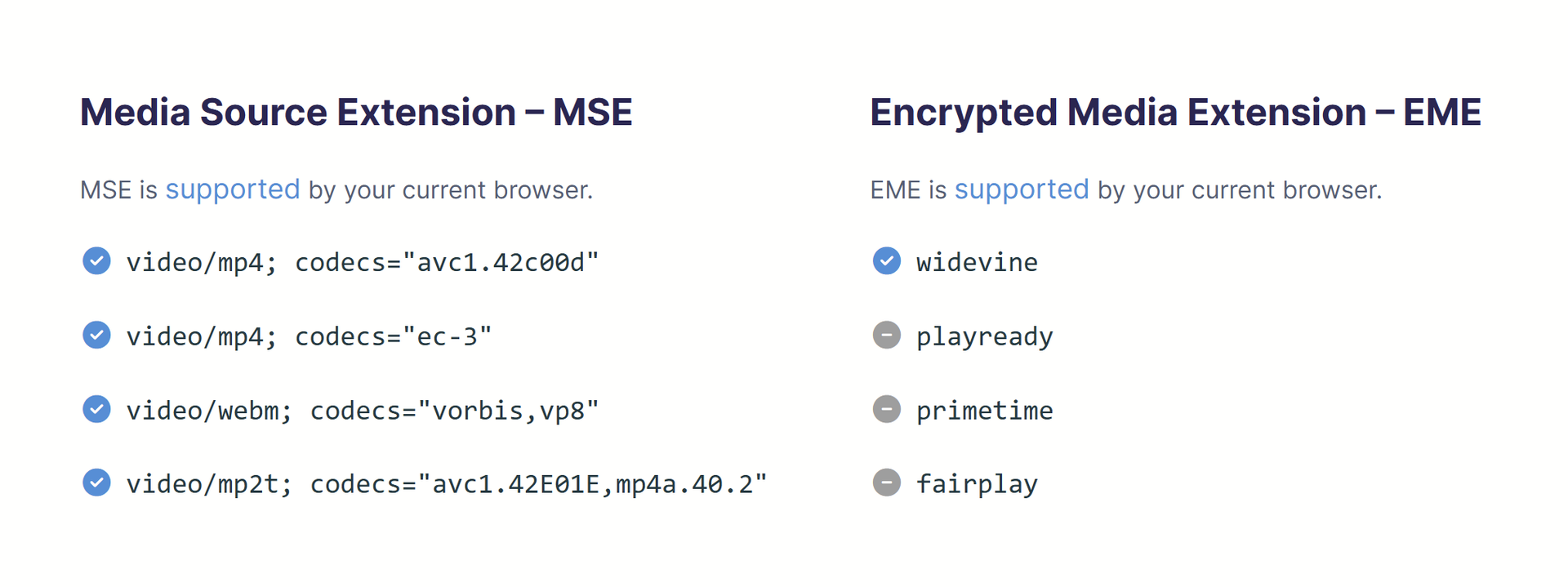Click the widevine DRM label
Screen dimensions: 1568x587
(x=977, y=262)
